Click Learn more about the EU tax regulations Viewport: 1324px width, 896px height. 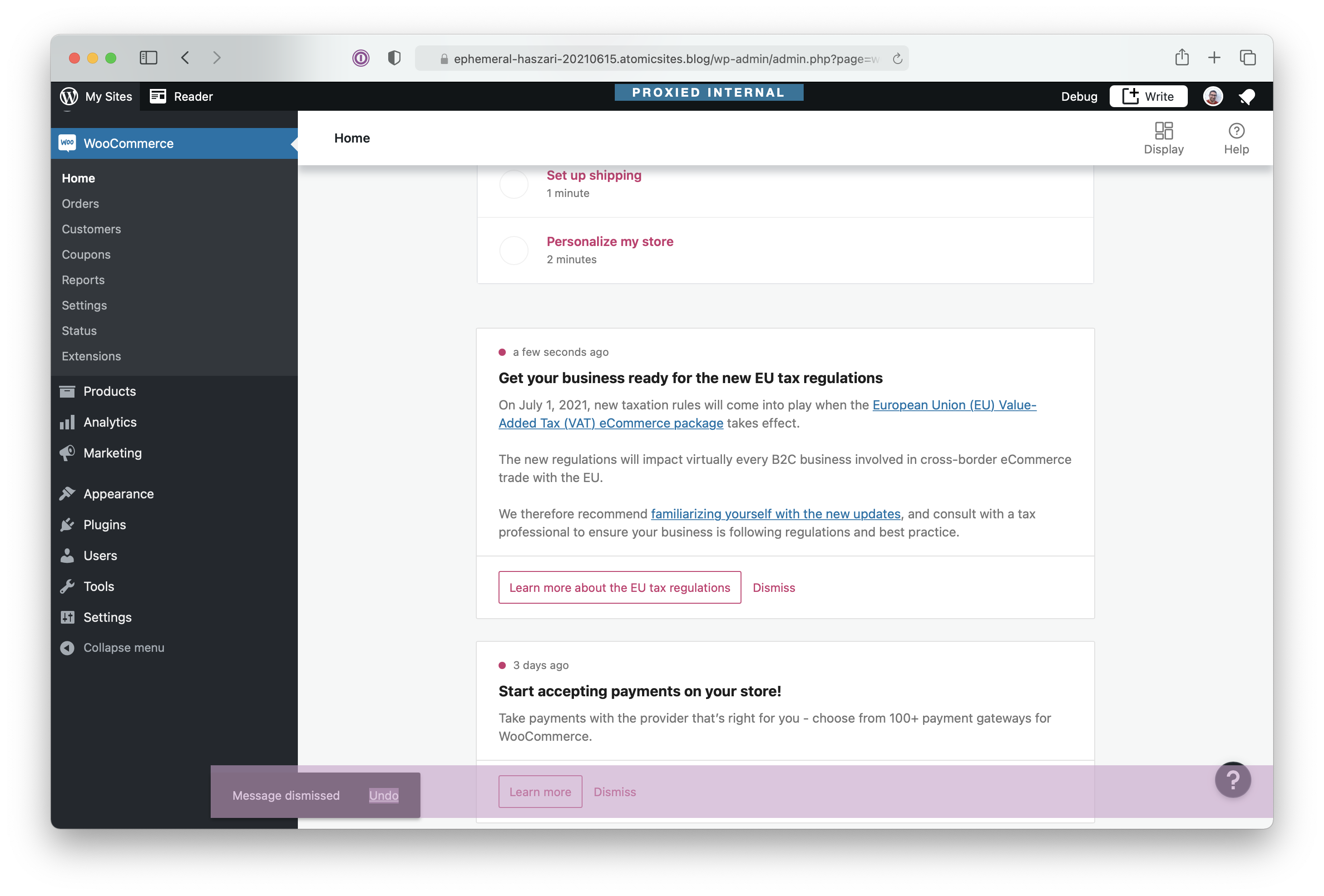pos(619,587)
